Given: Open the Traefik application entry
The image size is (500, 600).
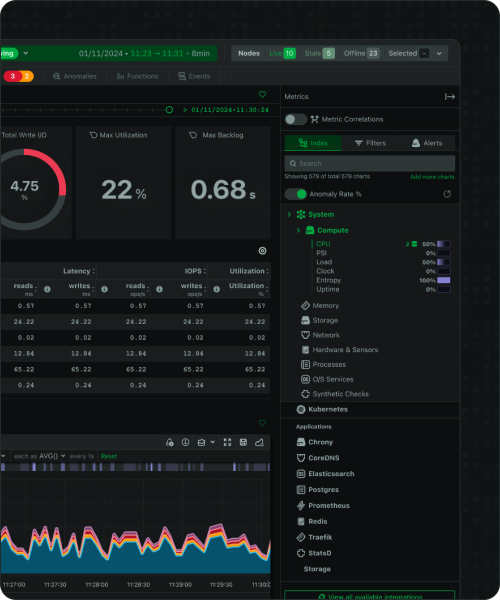Looking at the screenshot, I should pyautogui.click(x=314, y=537).
